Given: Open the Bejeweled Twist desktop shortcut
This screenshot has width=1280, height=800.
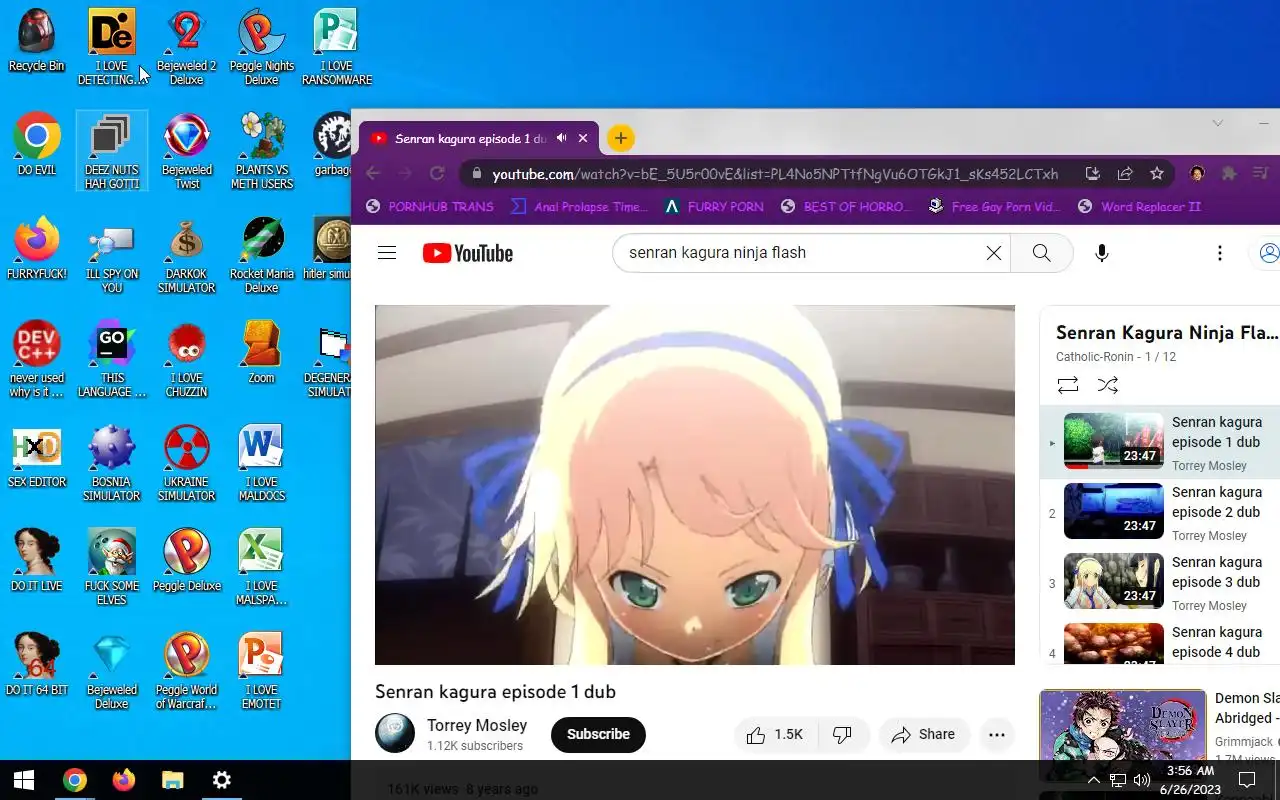Looking at the screenshot, I should click(187, 151).
